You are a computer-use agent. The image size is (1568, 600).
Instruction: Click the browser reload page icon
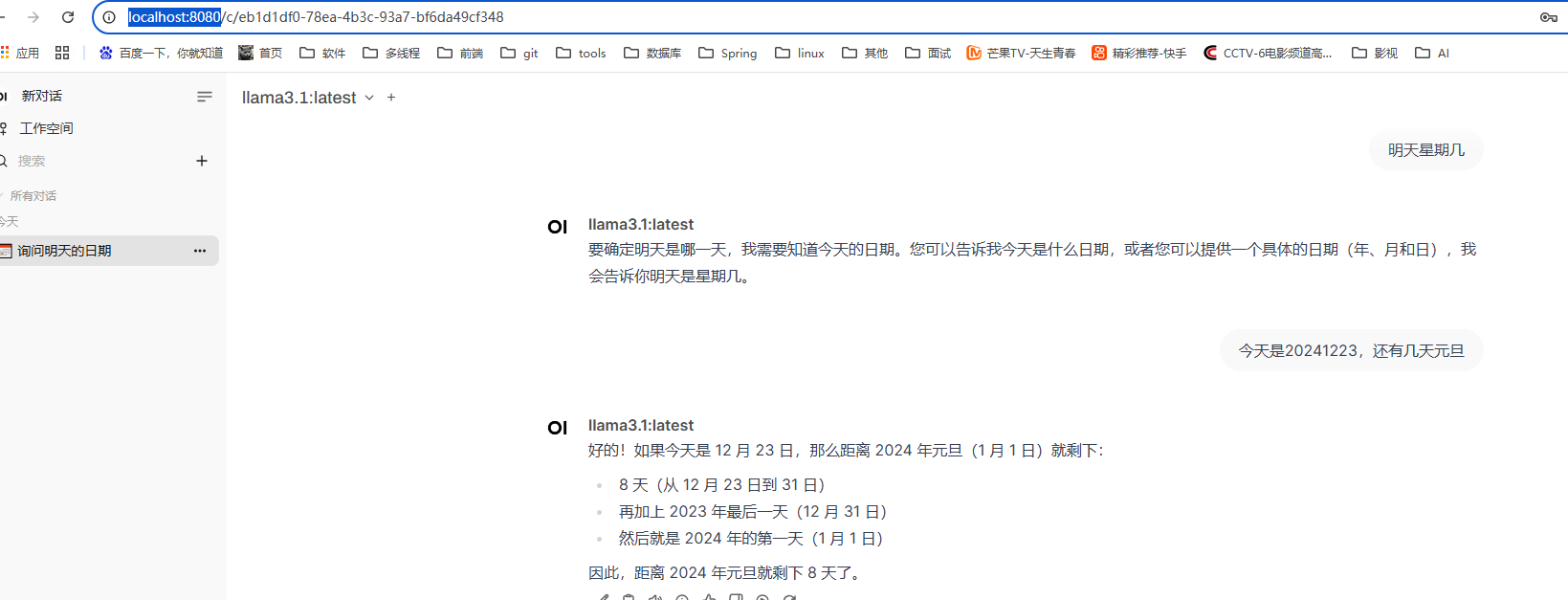tap(68, 17)
